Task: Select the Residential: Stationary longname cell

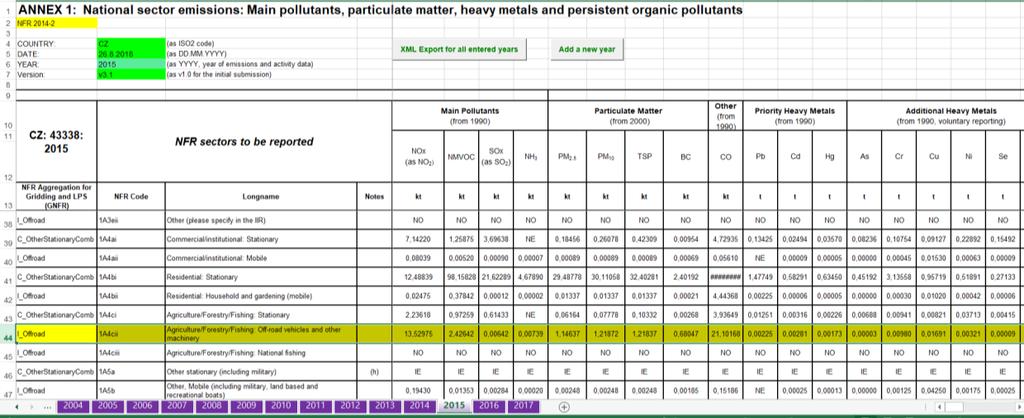Action: click(x=261, y=277)
